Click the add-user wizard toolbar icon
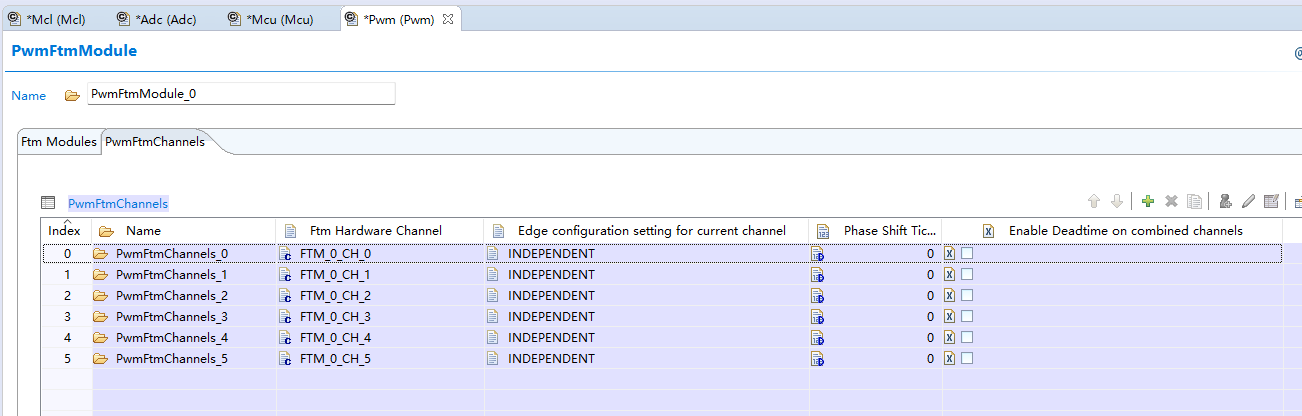This screenshot has height=416, width=1302. click(1224, 202)
